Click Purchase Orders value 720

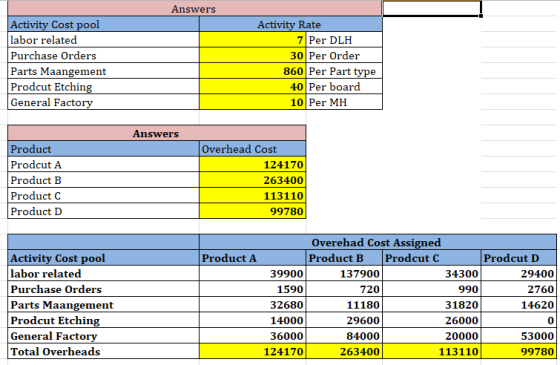(x=344, y=289)
